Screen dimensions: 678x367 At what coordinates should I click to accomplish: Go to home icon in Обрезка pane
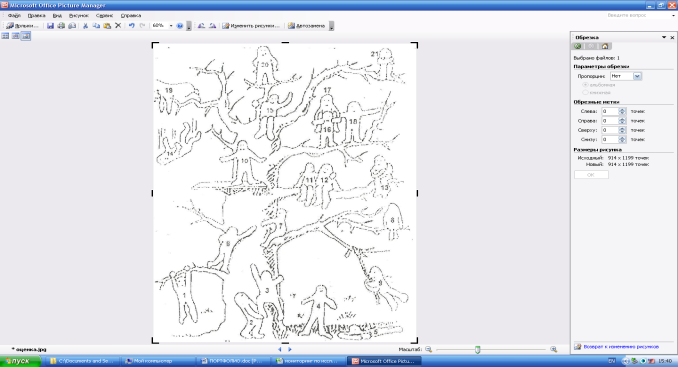pyautogui.click(x=605, y=46)
